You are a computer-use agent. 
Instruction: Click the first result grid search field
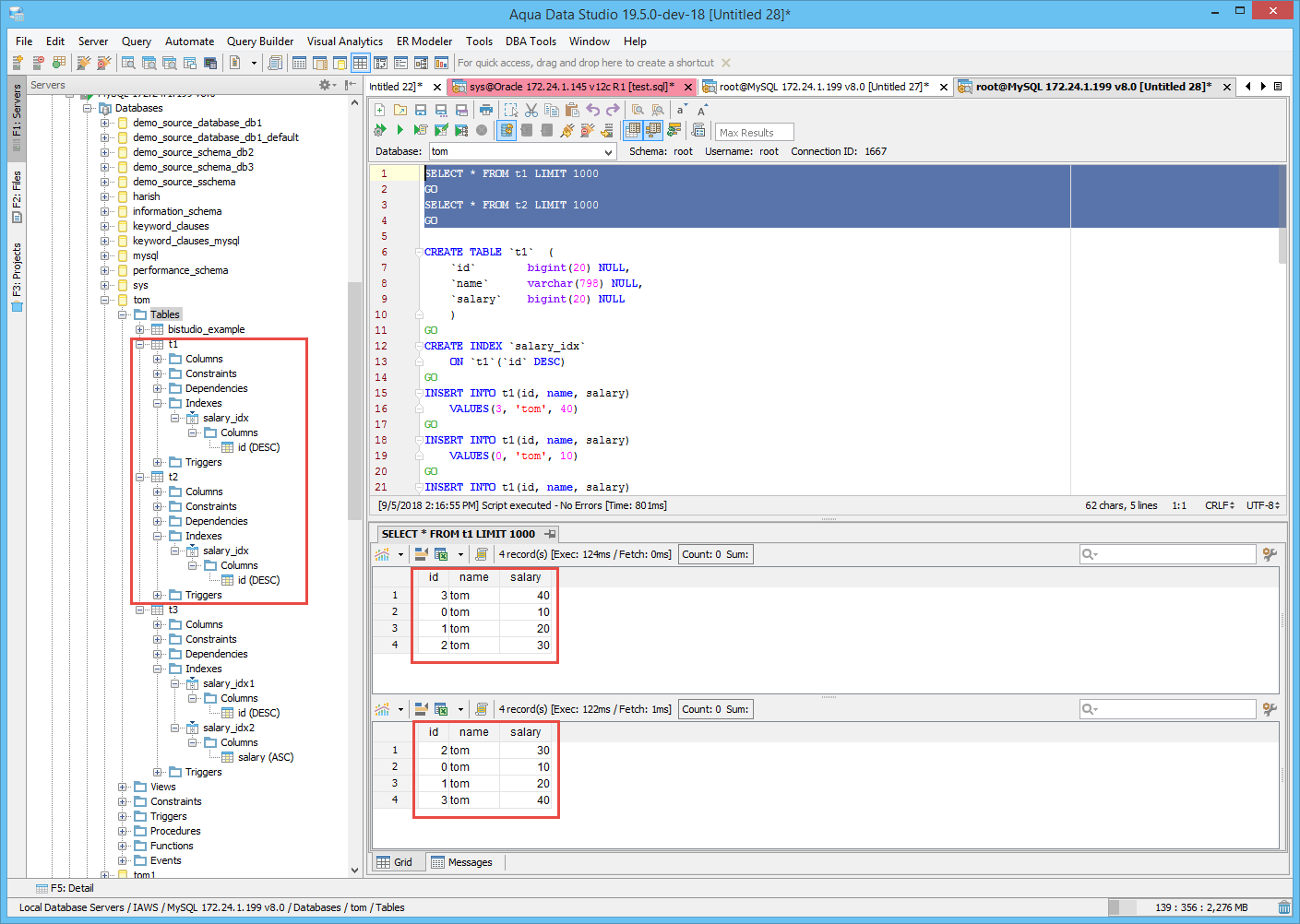(x=1168, y=554)
